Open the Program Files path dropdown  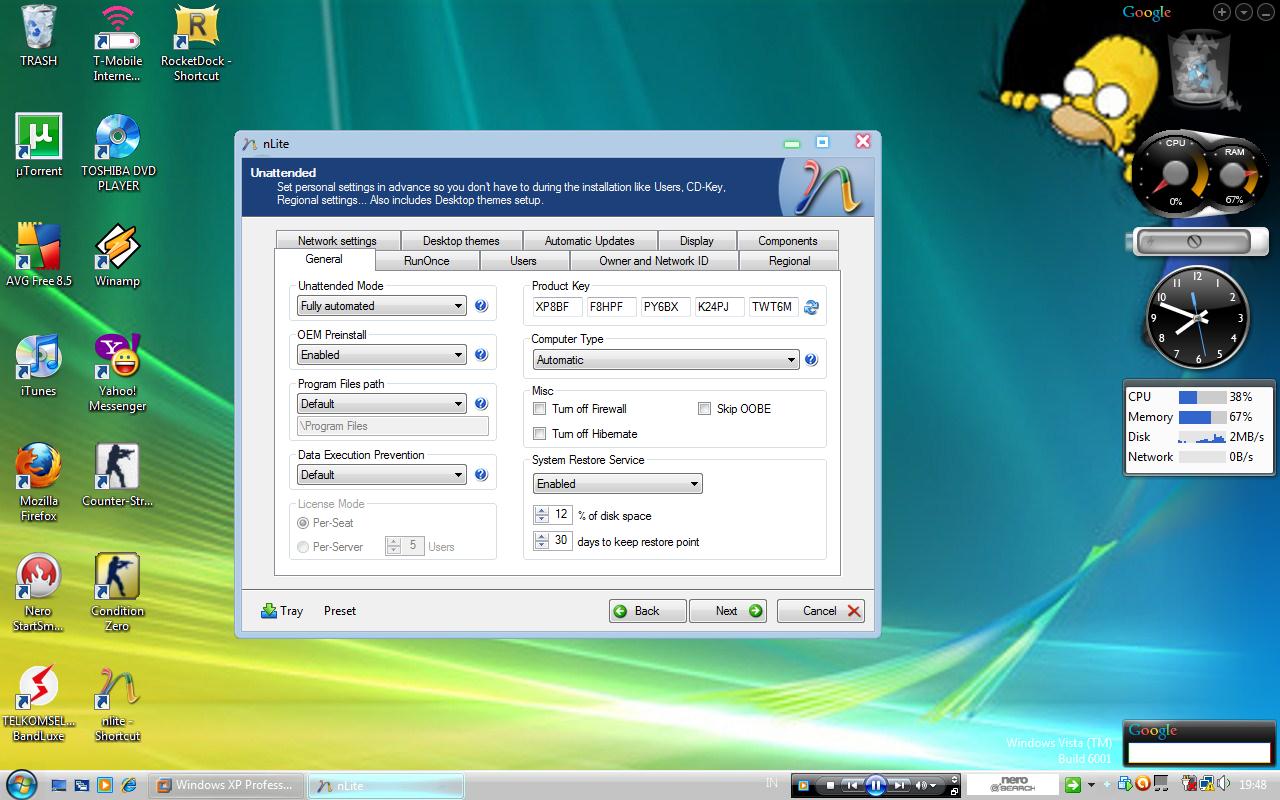(x=382, y=404)
